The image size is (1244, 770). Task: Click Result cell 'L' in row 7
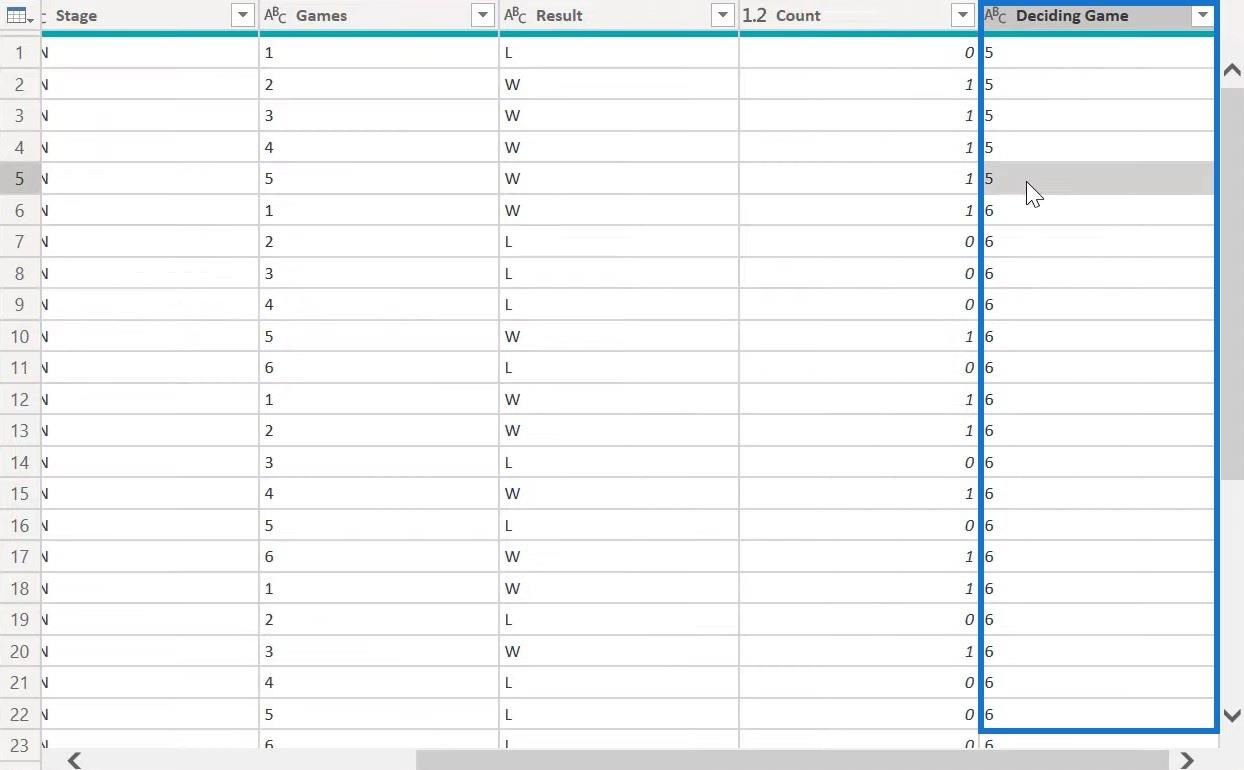click(x=619, y=242)
